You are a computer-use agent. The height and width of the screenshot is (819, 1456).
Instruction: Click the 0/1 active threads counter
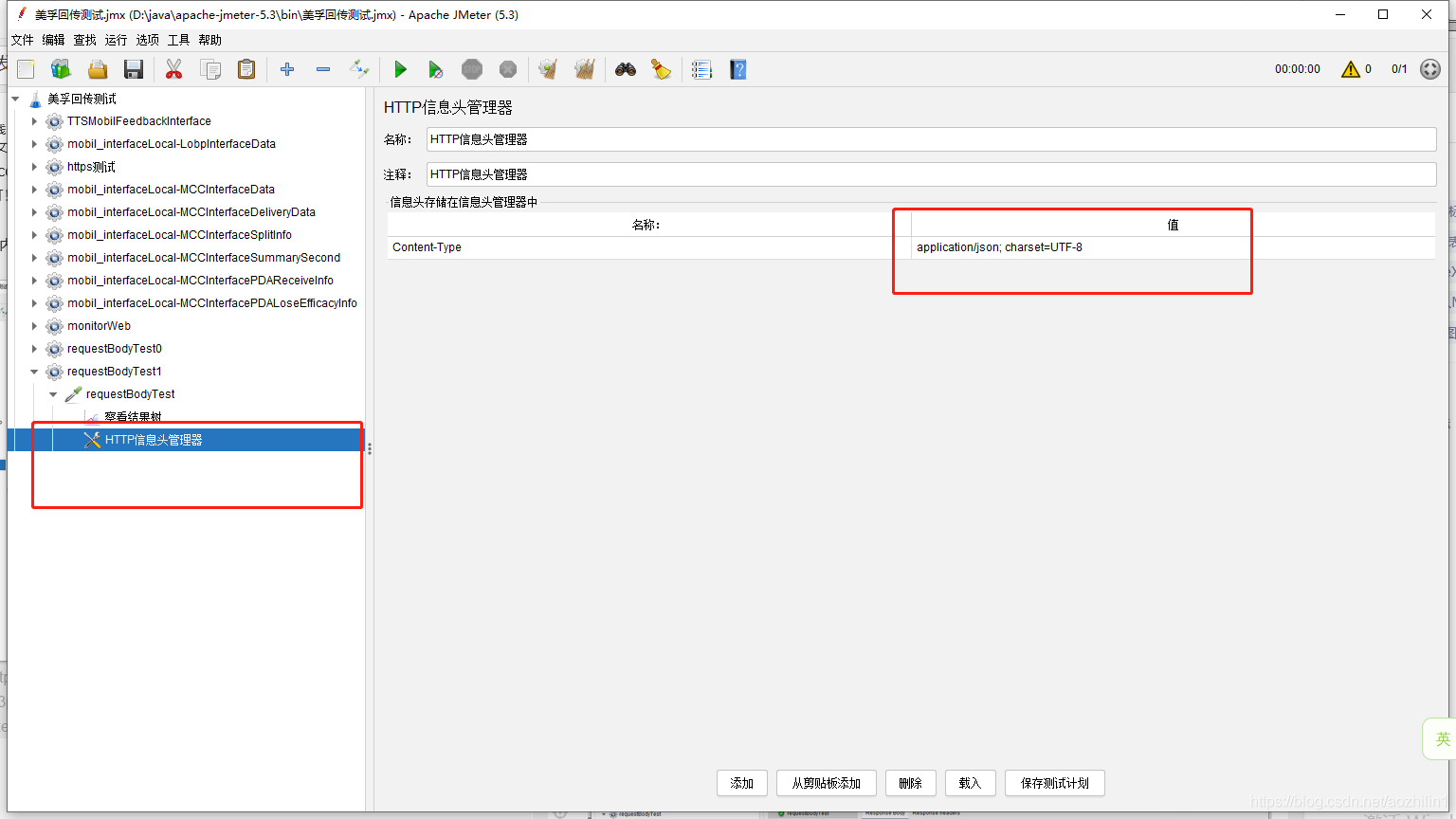1399,69
